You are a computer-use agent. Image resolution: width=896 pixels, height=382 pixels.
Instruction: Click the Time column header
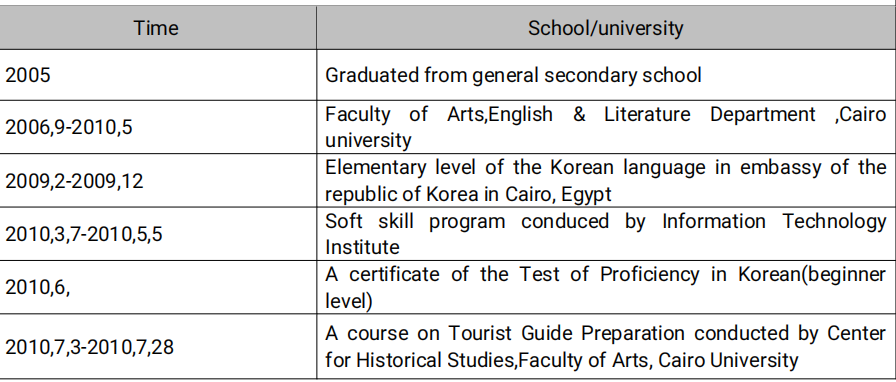[x=158, y=27]
